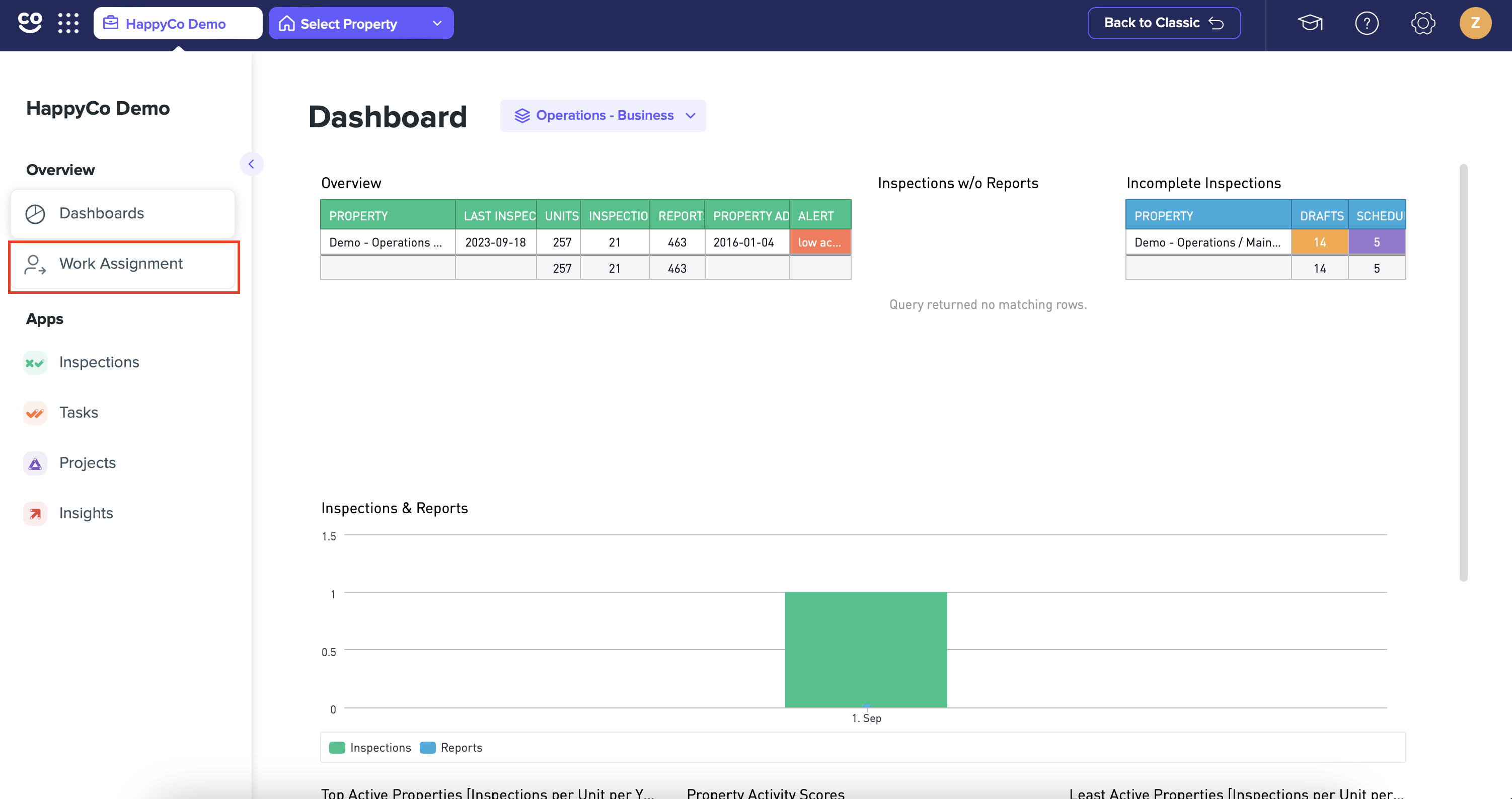Image resolution: width=1512 pixels, height=799 pixels.
Task: Click the Work Assignment person icon
Action: click(x=35, y=265)
